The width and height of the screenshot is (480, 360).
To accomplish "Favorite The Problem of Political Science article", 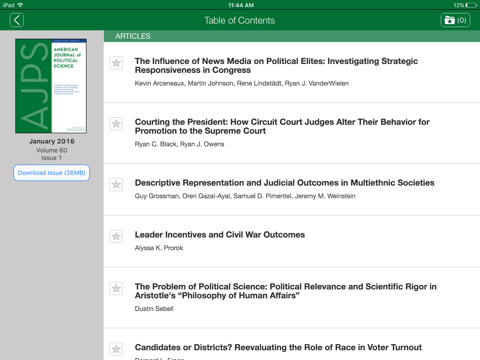I will point(116,289).
